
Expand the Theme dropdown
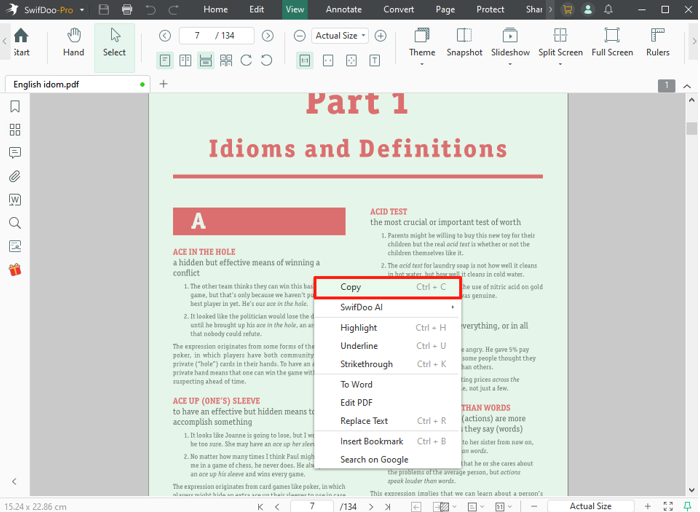click(x=422, y=64)
